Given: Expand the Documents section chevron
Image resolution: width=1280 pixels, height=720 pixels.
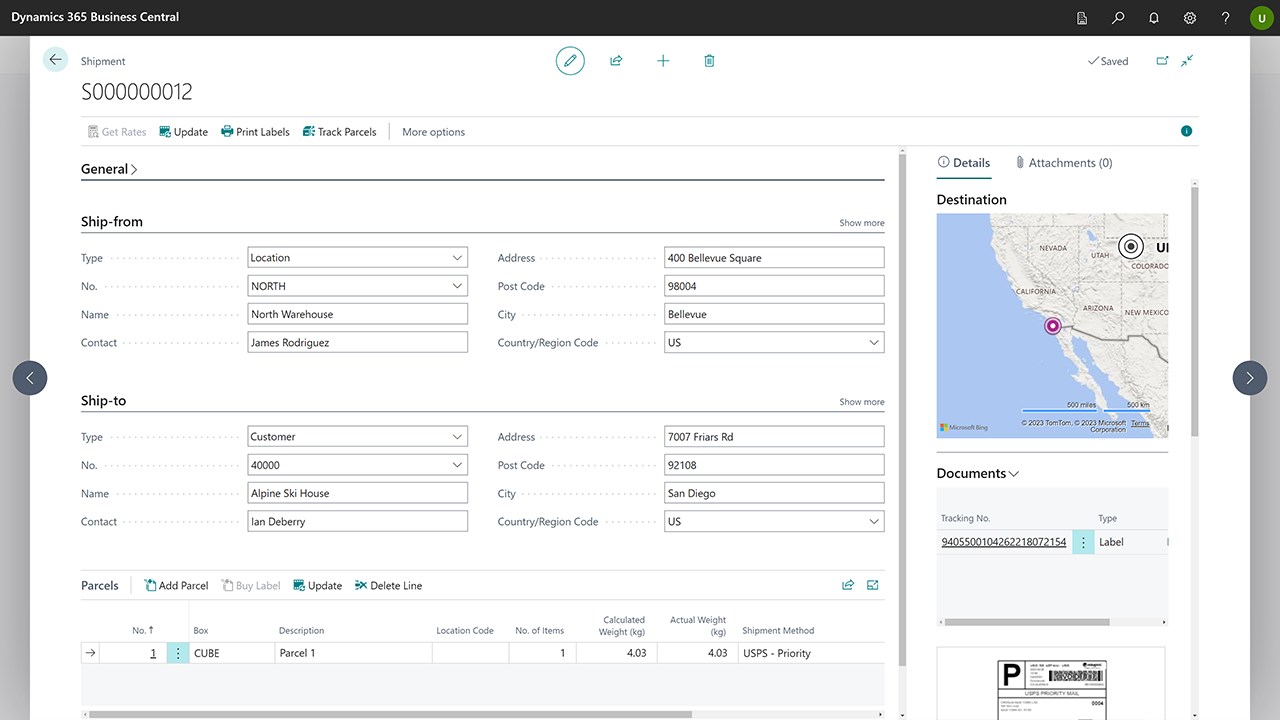Looking at the screenshot, I should tap(1014, 473).
